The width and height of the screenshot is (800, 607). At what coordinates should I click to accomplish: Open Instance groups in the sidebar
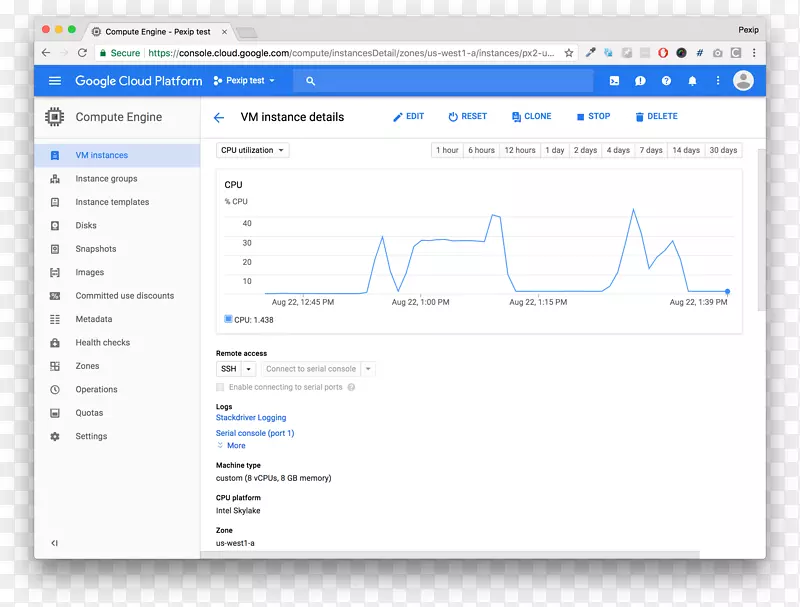click(106, 179)
